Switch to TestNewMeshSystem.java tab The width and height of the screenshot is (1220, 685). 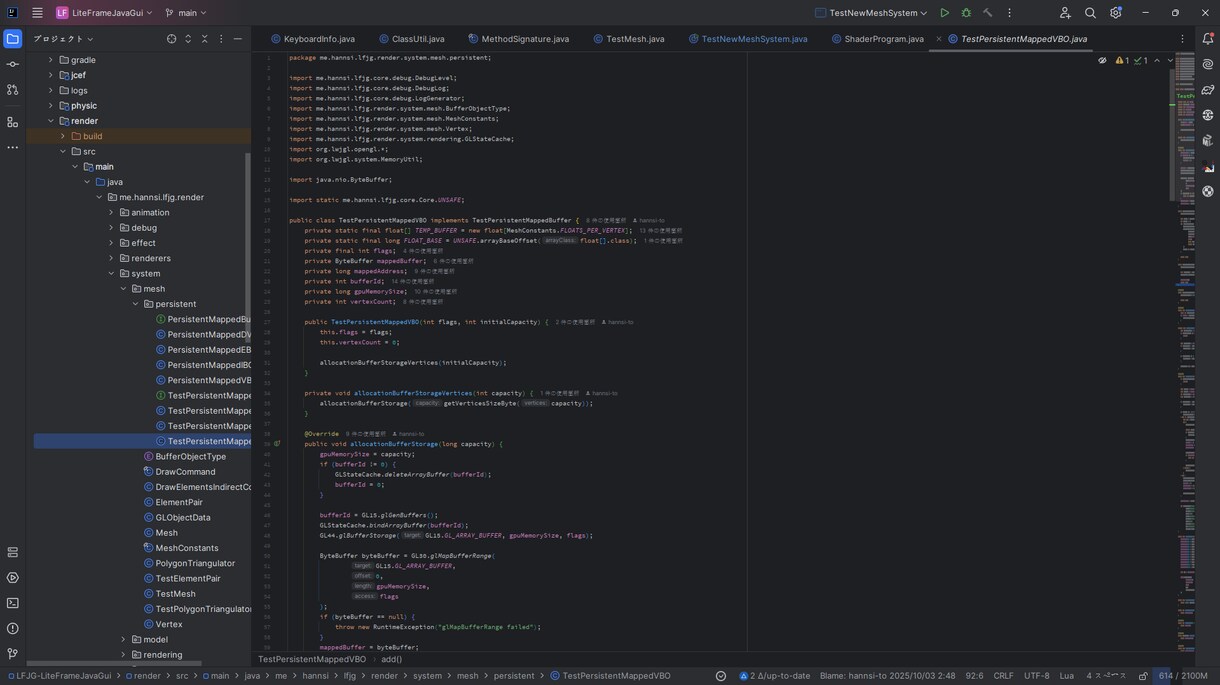pyautogui.click(x=747, y=39)
